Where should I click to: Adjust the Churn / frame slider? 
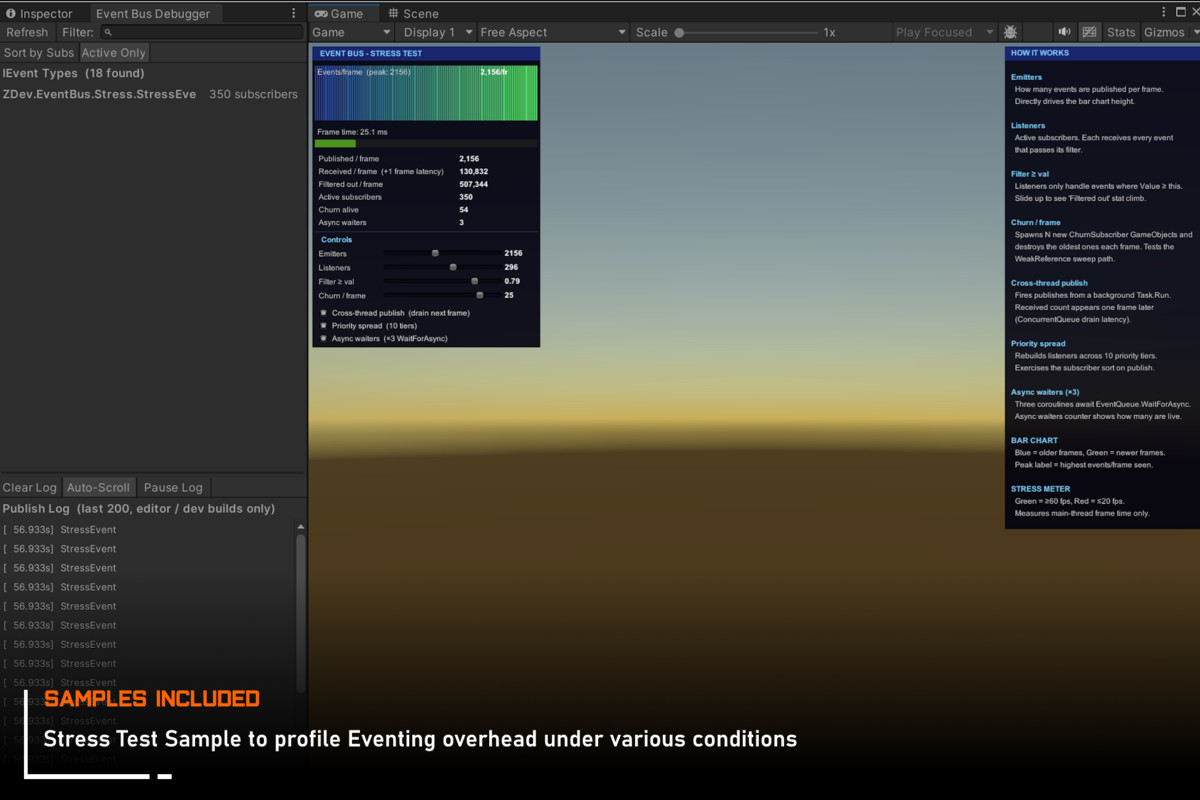point(443,296)
